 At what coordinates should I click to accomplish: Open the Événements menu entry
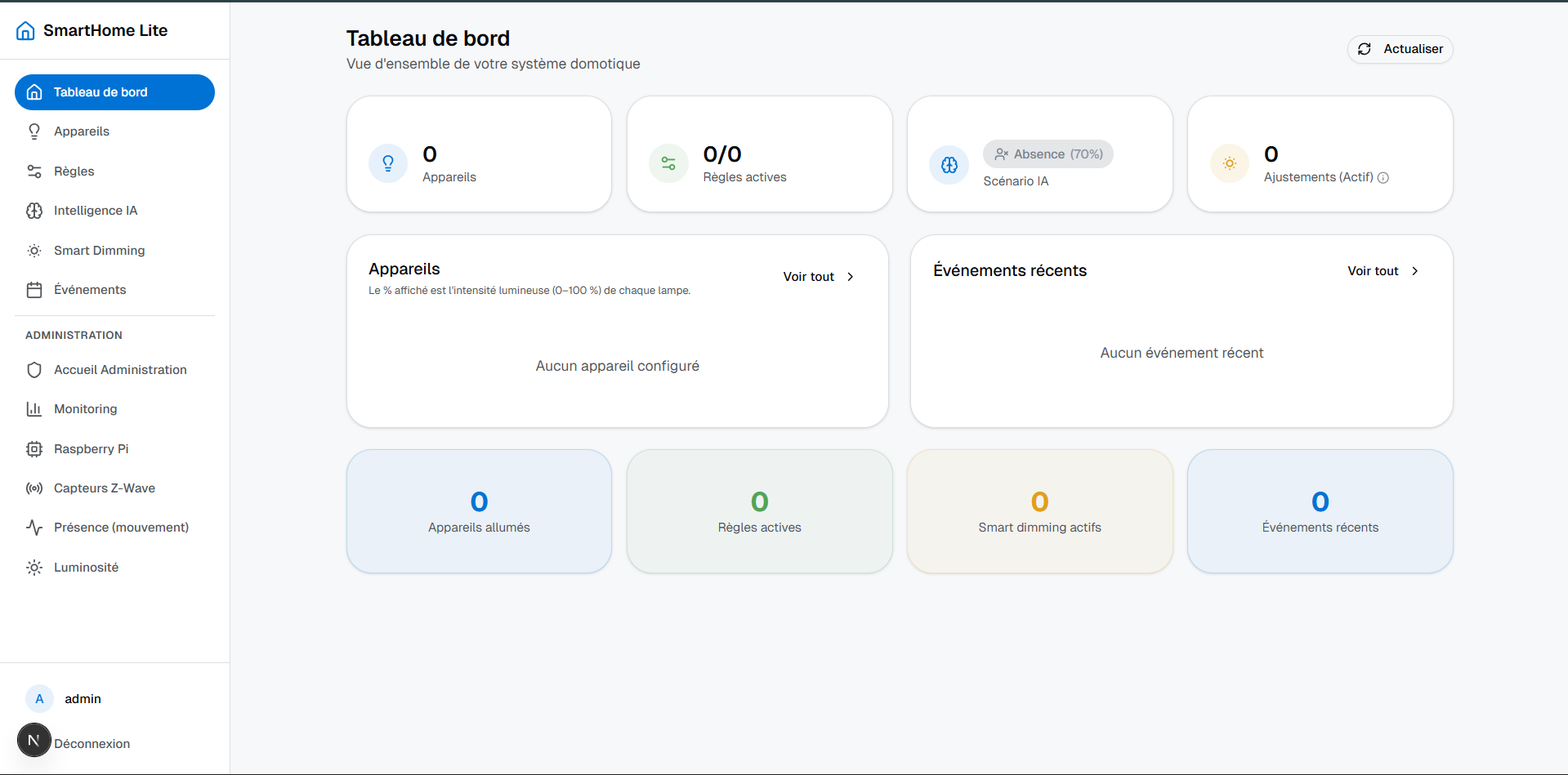[x=90, y=289]
